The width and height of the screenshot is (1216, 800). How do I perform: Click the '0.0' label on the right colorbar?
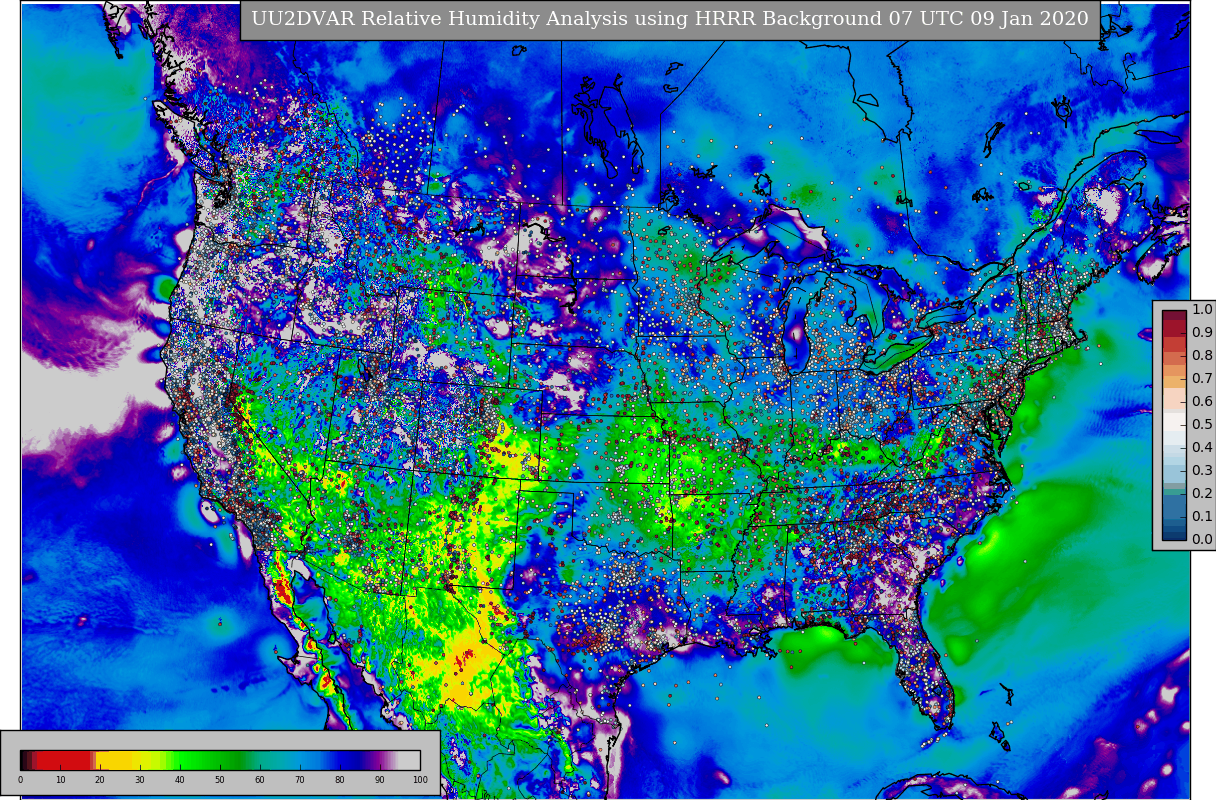pos(1202,540)
